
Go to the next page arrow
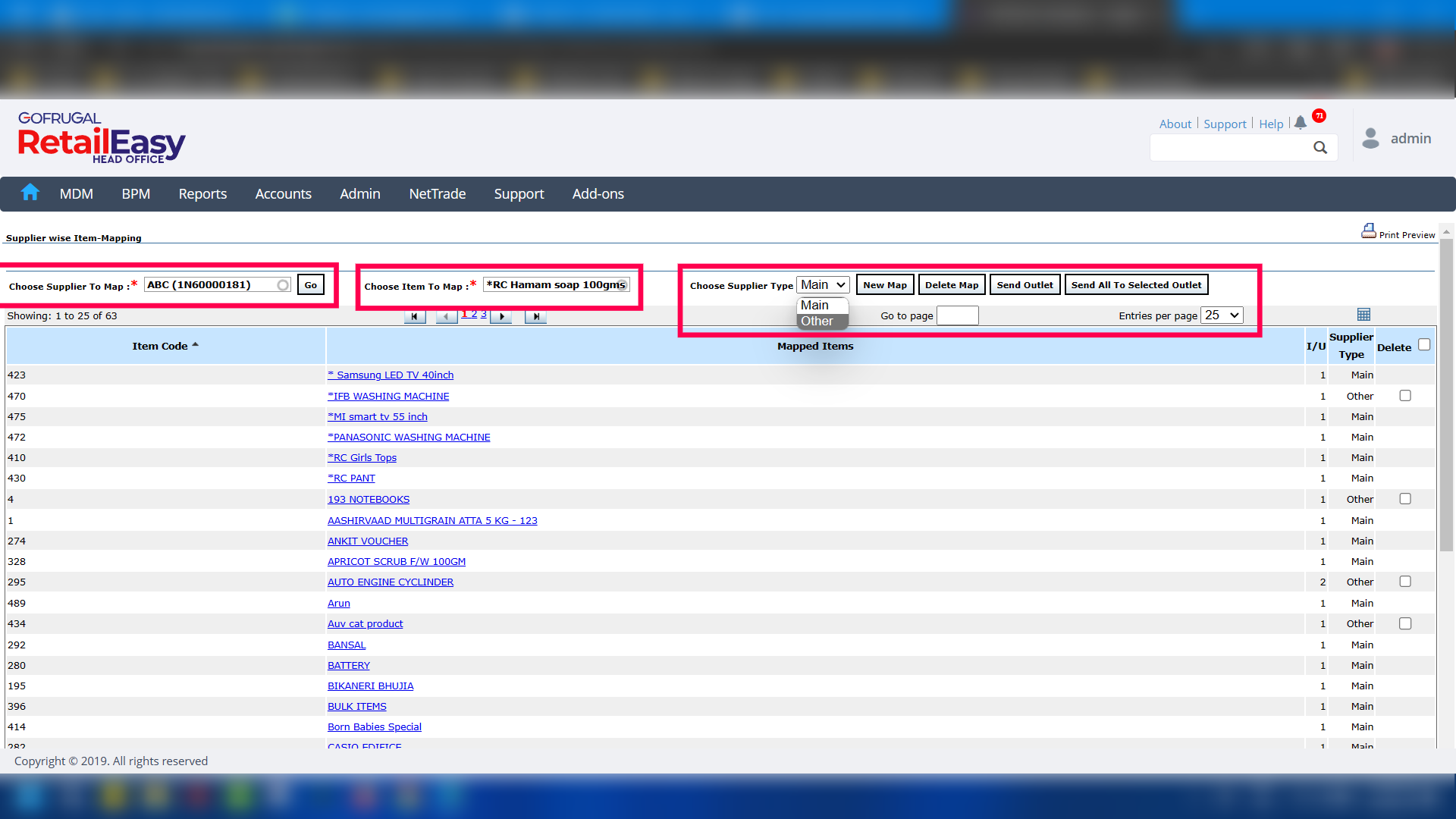[x=501, y=316]
